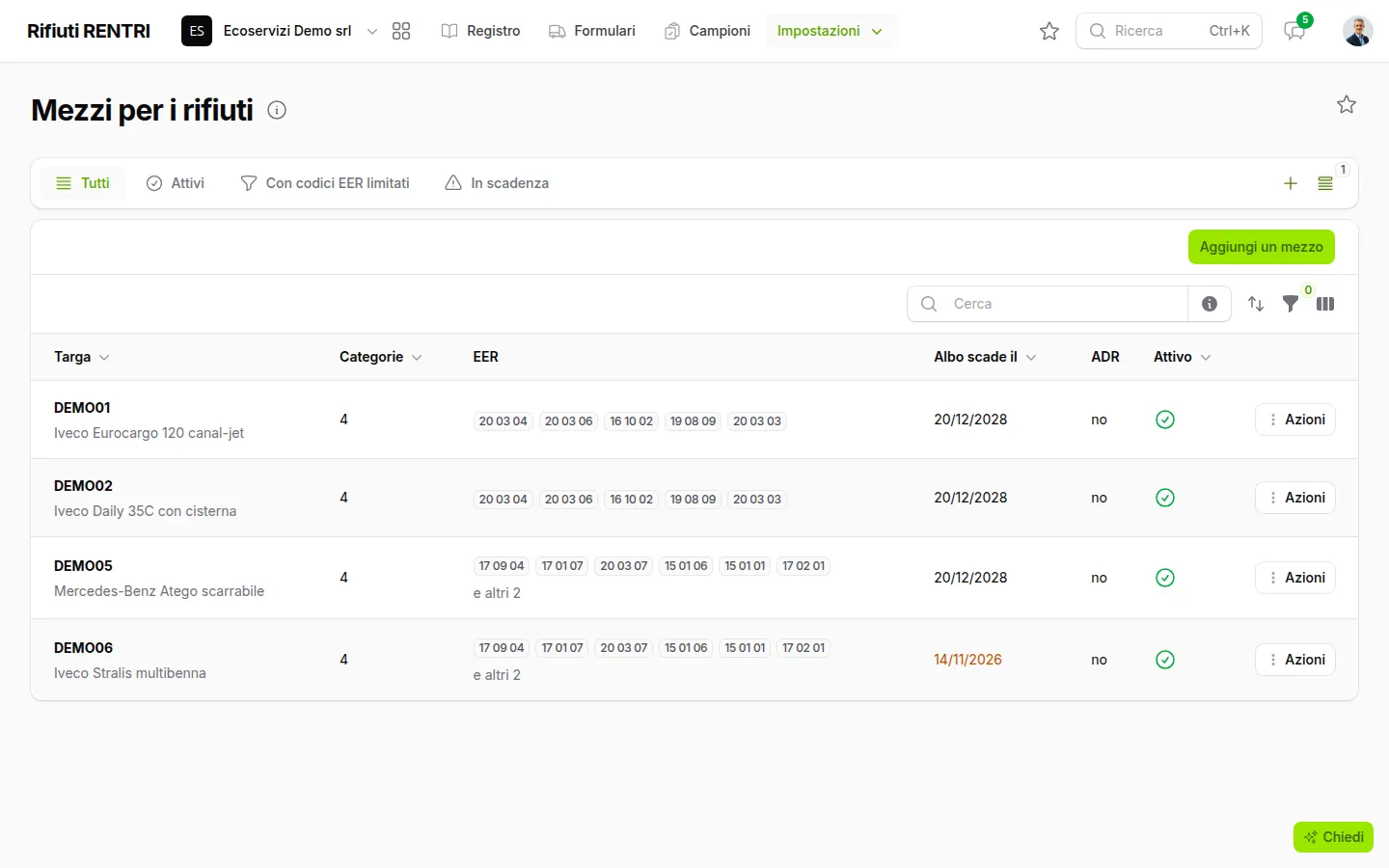Toggle active status for DEMO01
This screenshot has height=868, width=1389.
click(x=1165, y=420)
